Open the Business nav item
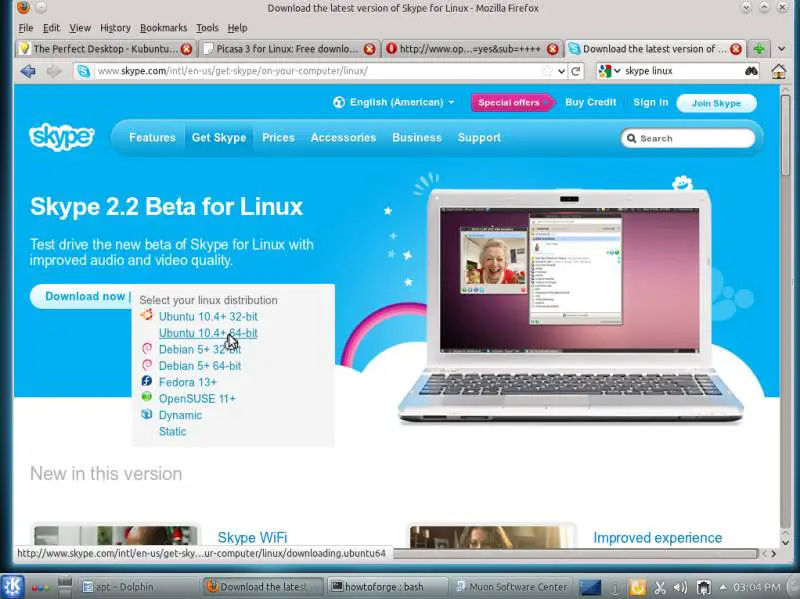Image resolution: width=800 pixels, height=599 pixels. pos(417,138)
